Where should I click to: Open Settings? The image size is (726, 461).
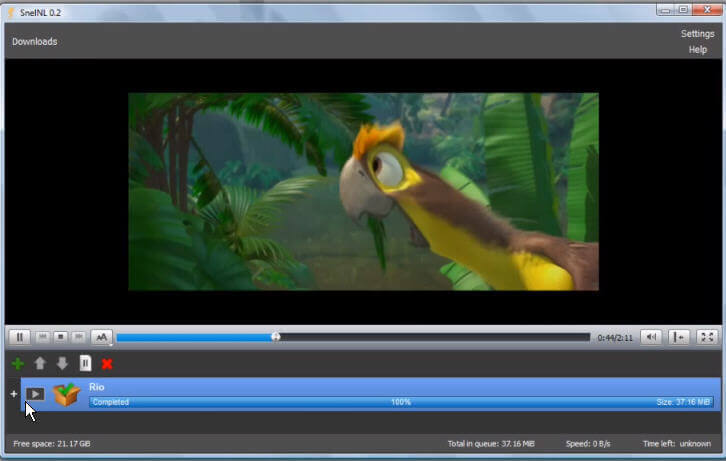click(x=697, y=34)
